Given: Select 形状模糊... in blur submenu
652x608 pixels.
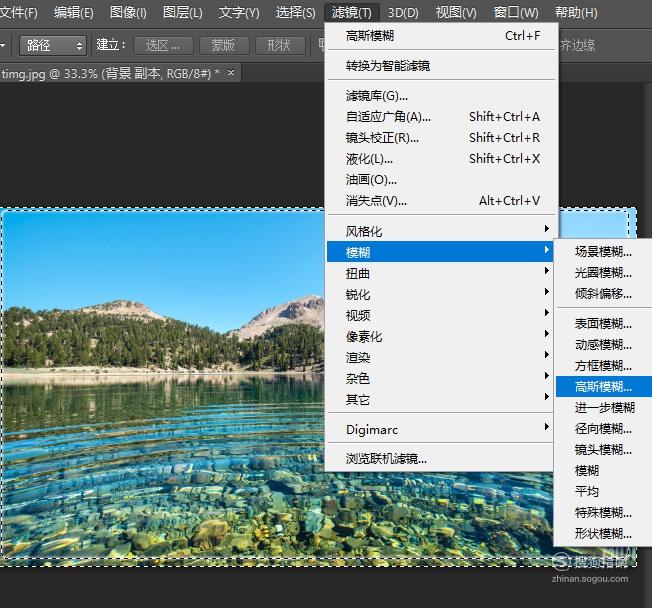Looking at the screenshot, I should 604,534.
